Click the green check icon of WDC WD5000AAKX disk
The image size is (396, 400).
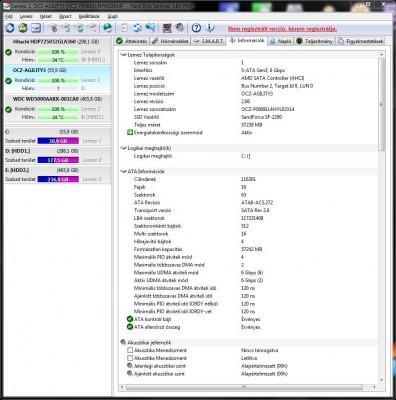[9, 109]
